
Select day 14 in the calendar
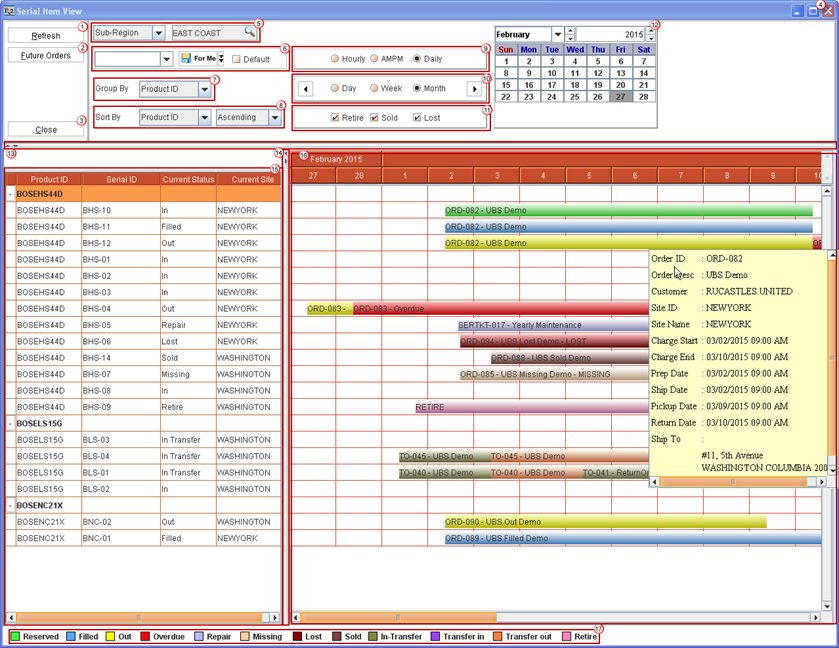(x=644, y=73)
